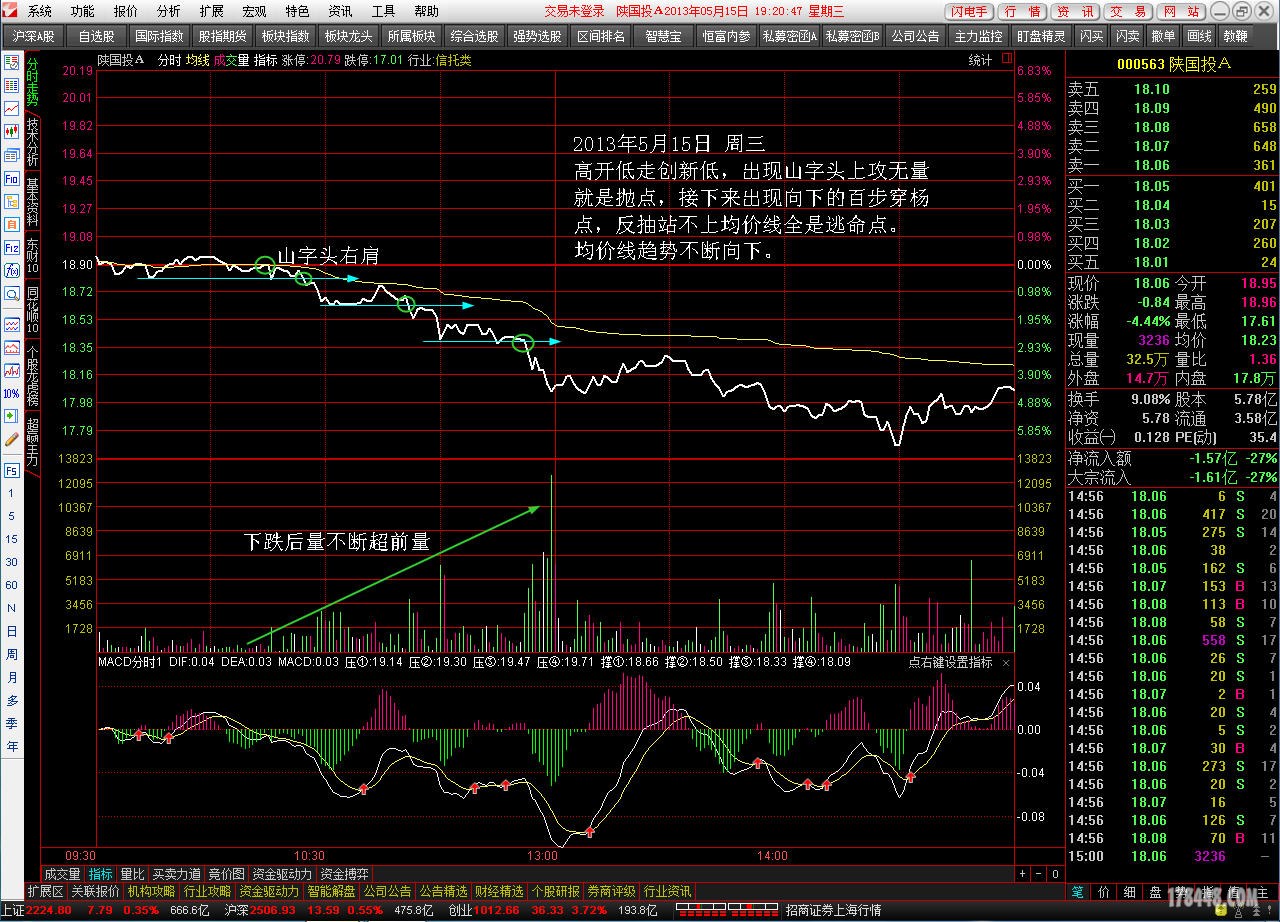Open the 帮助 menu
Image resolution: width=1280 pixels, height=922 pixels.
pyautogui.click(x=426, y=11)
